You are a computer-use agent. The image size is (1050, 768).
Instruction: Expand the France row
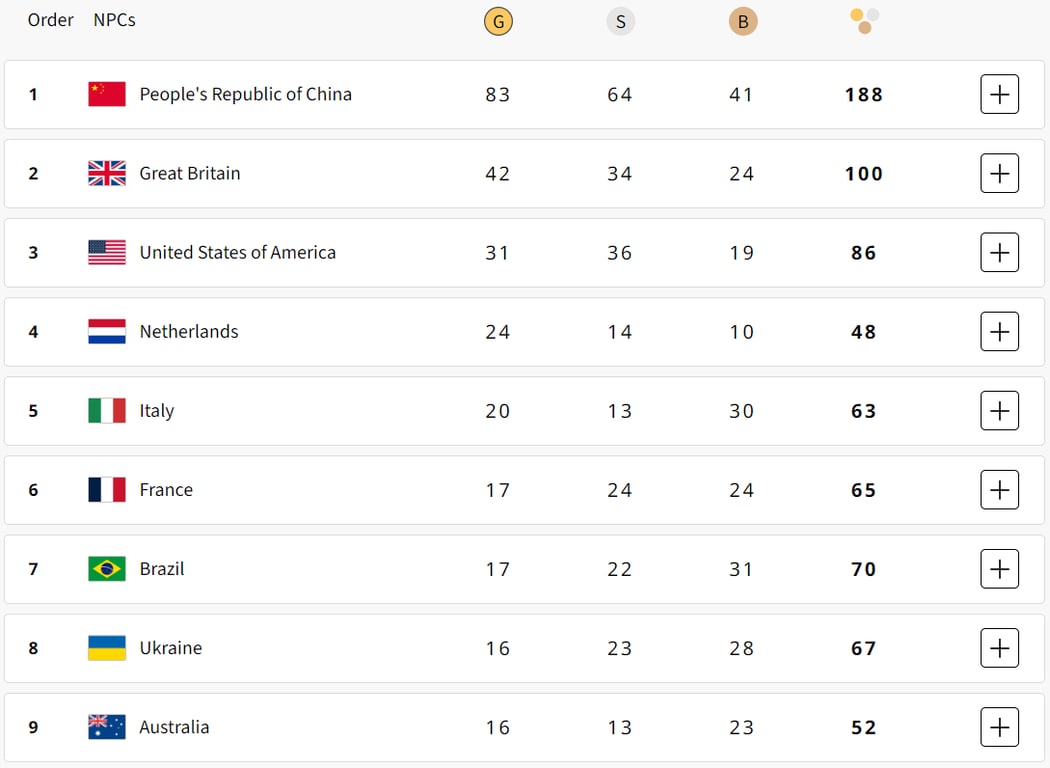click(999, 490)
